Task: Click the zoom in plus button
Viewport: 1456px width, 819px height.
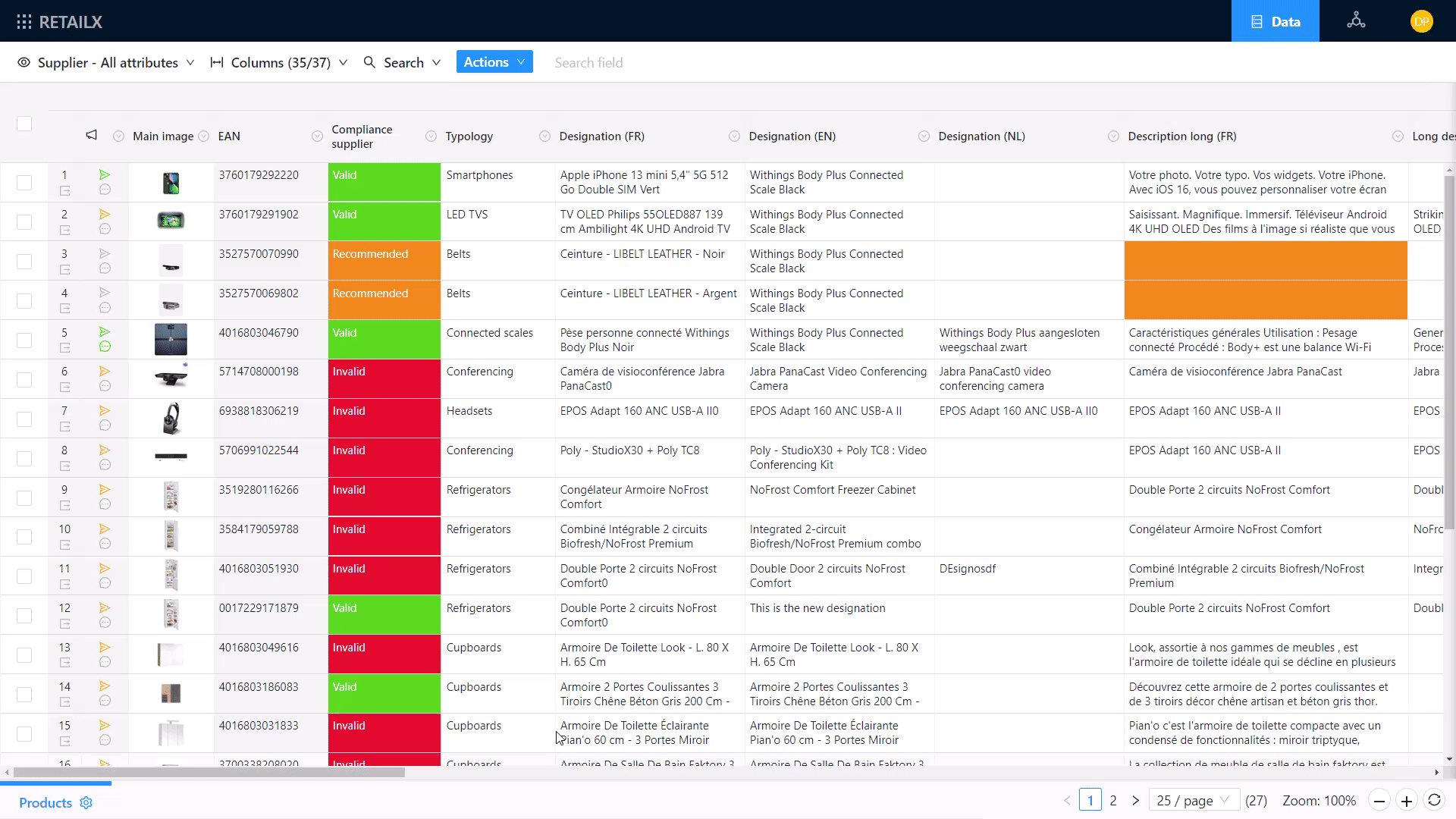Action: 1407,801
